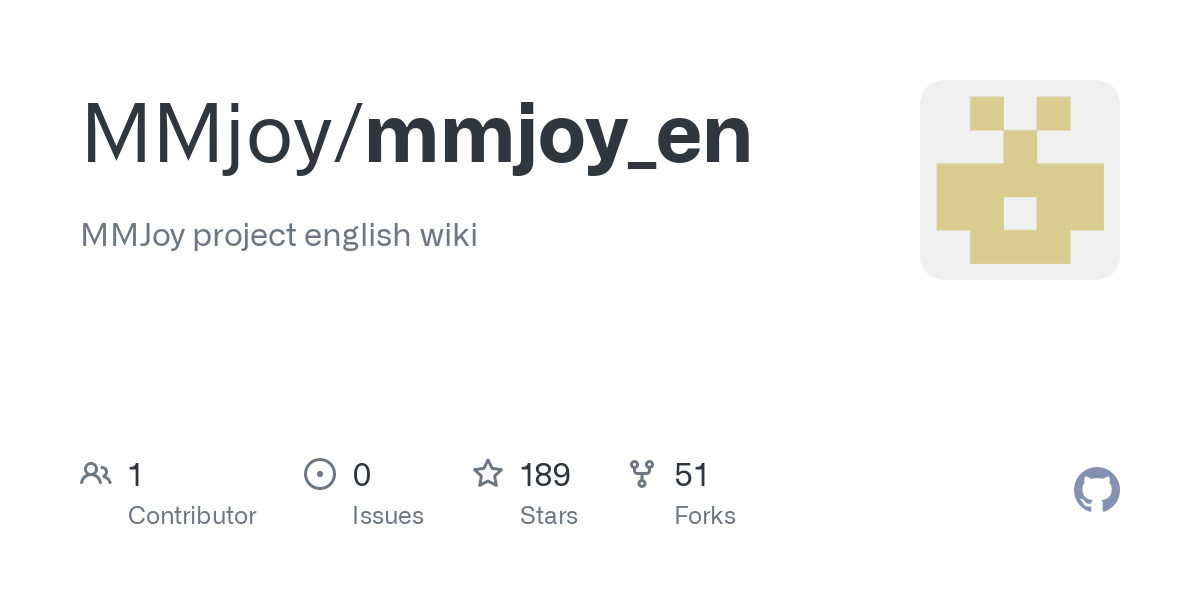Screen dimensions: 1200x600
Task: Open the MMjoy pixelated identicon avatar
Action: point(1020,180)
